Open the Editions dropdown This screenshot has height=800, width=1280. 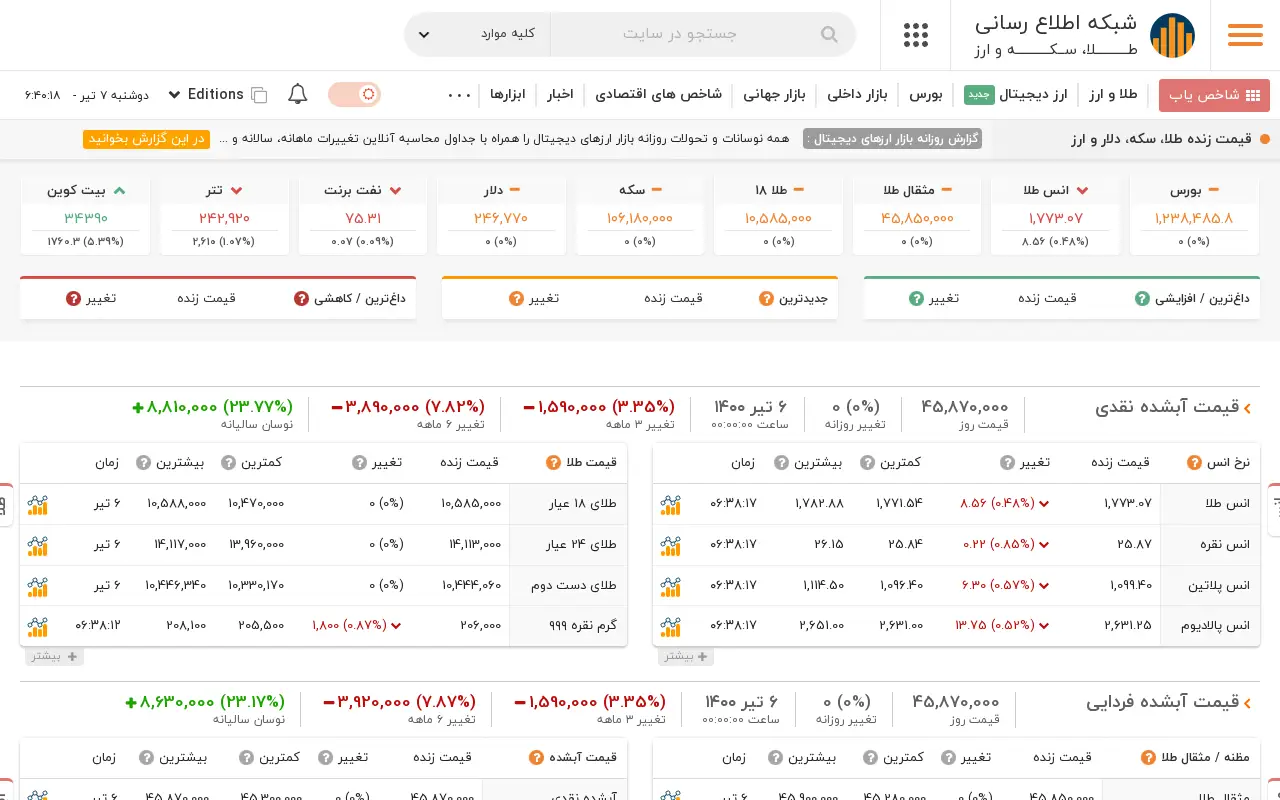point(206,94)
